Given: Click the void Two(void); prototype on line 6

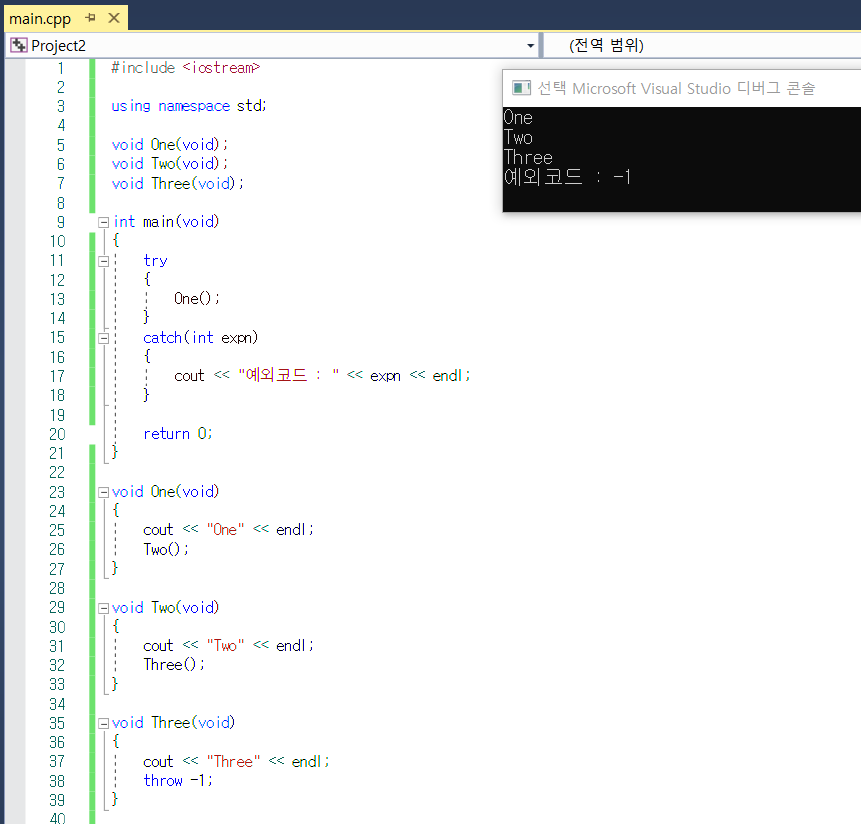Looking at the screenshot, I should 170,164.
